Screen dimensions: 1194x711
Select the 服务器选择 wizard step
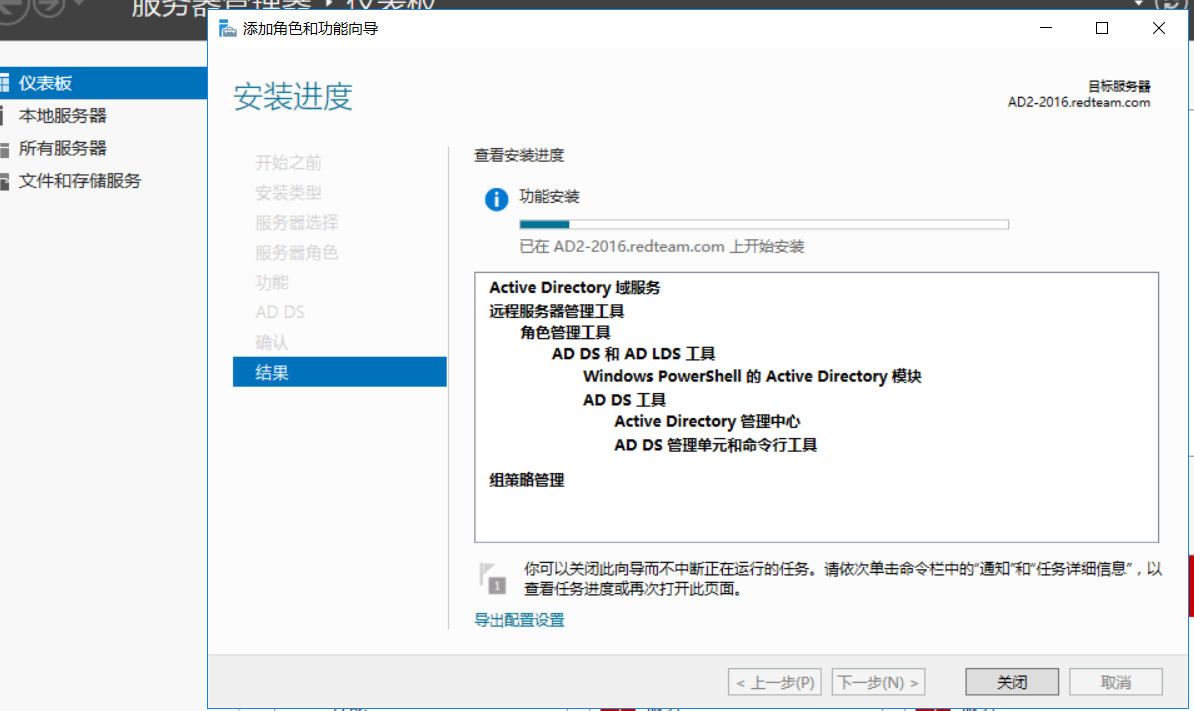point(297,222)
